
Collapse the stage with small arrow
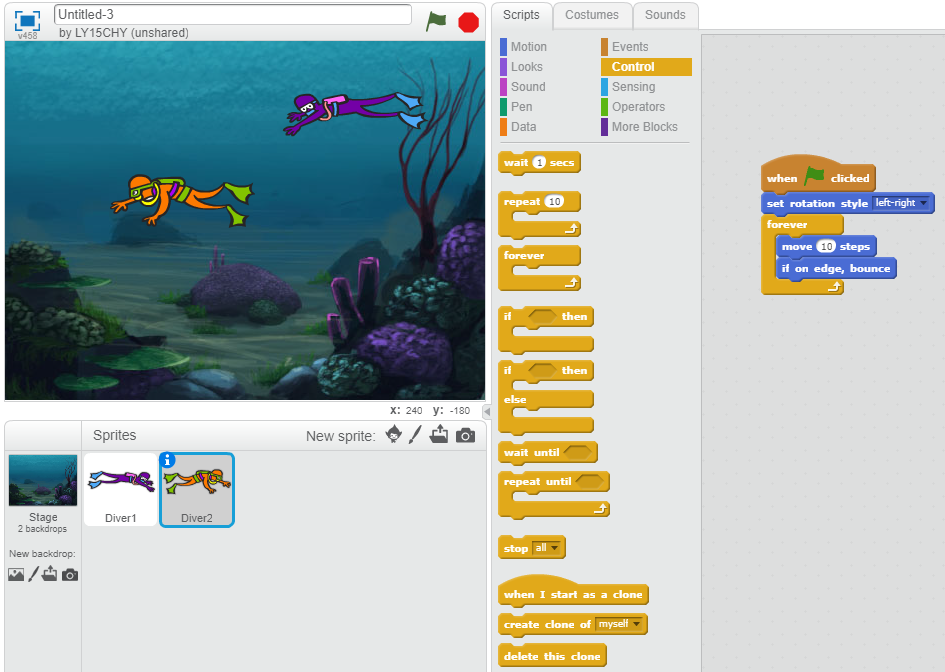[x=487, y=411]
